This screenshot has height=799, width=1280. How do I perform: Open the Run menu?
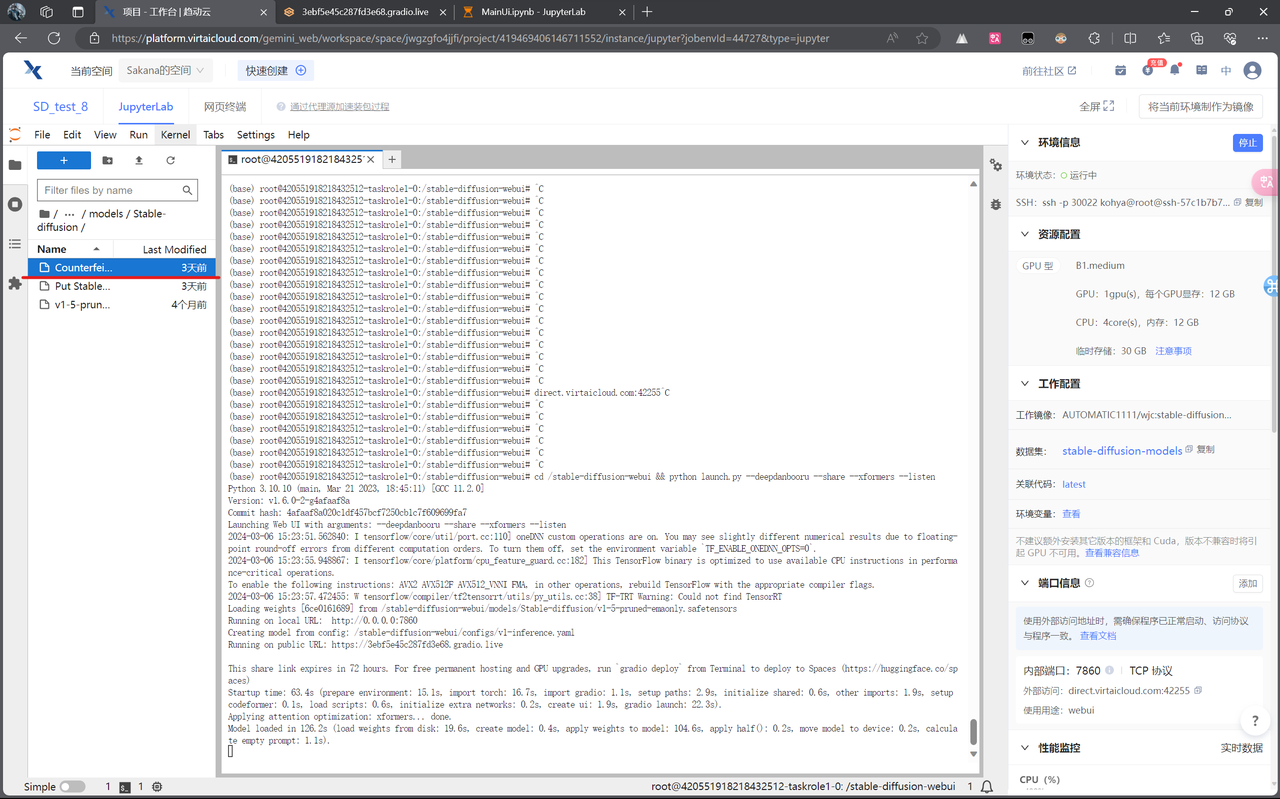click(138, 135)
